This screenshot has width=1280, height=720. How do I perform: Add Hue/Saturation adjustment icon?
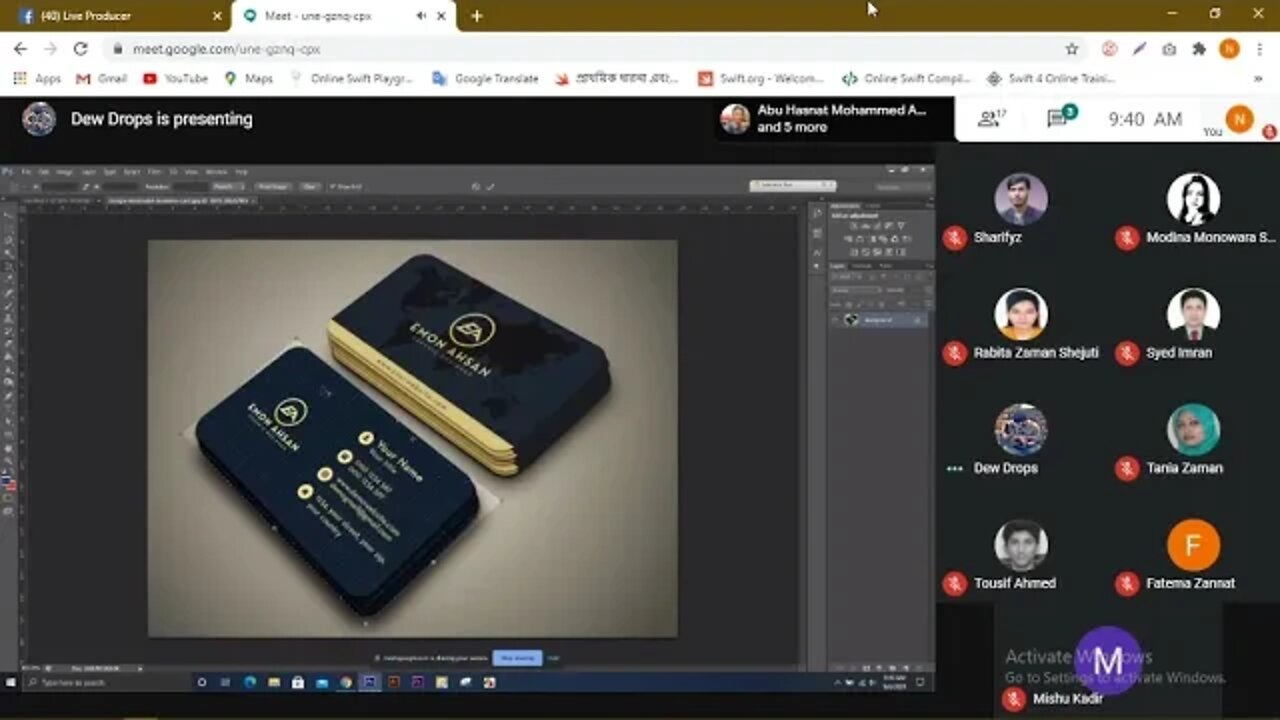pyautogui.click(x=848, y=239)
